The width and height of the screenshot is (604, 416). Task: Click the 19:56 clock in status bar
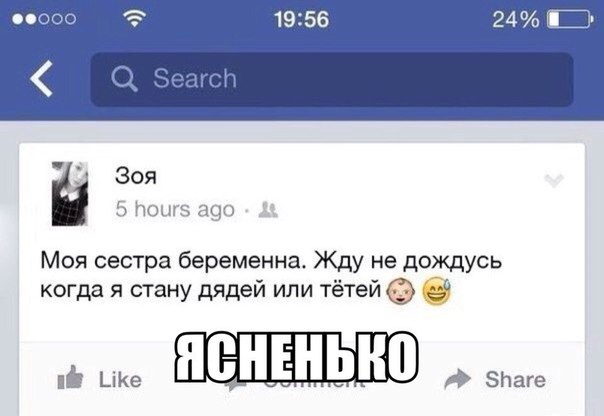[x=301, y=19]
